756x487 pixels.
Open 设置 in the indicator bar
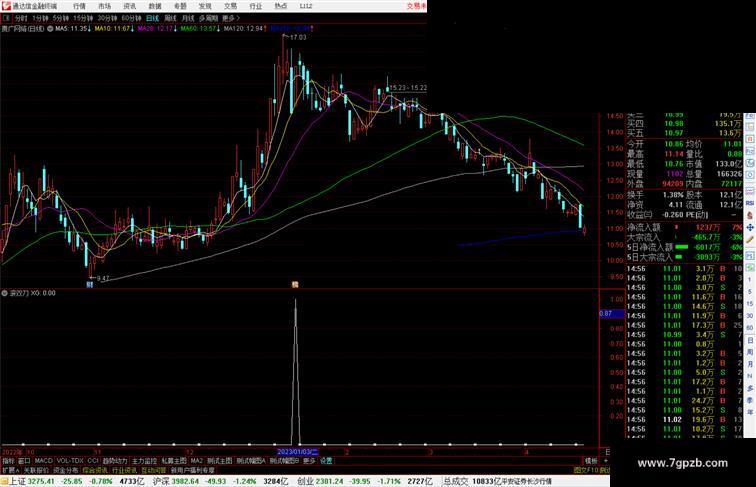[326, 461]
